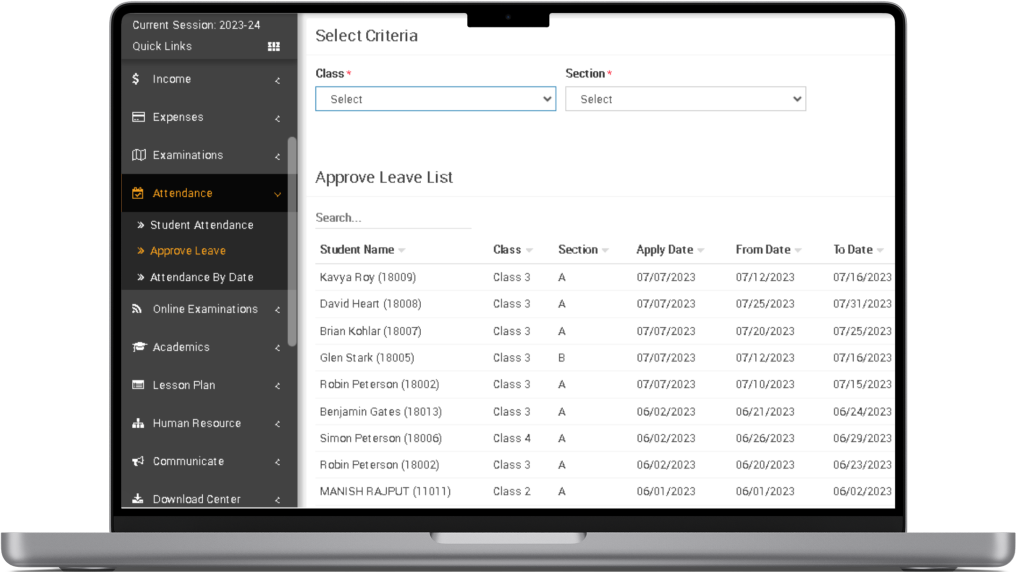1016x572 pixels.
Task: Click Apply Date 06/01/2023 cell
Action: (x=666, y=492)
